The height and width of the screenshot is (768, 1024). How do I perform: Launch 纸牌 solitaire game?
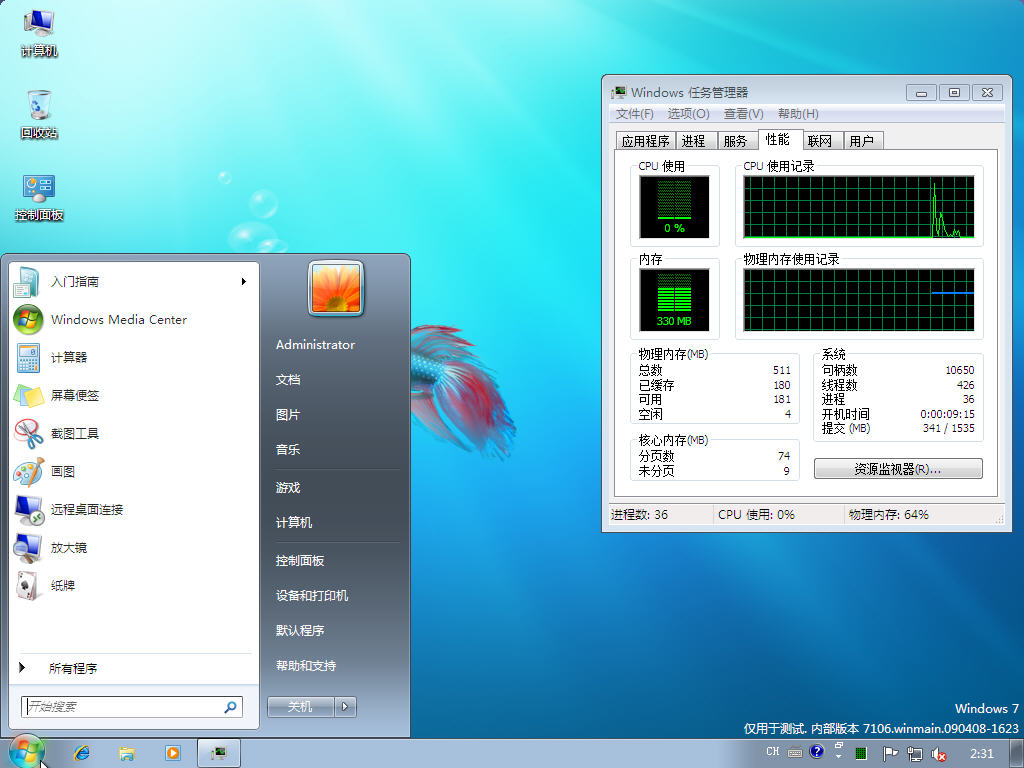coord(133,585)
